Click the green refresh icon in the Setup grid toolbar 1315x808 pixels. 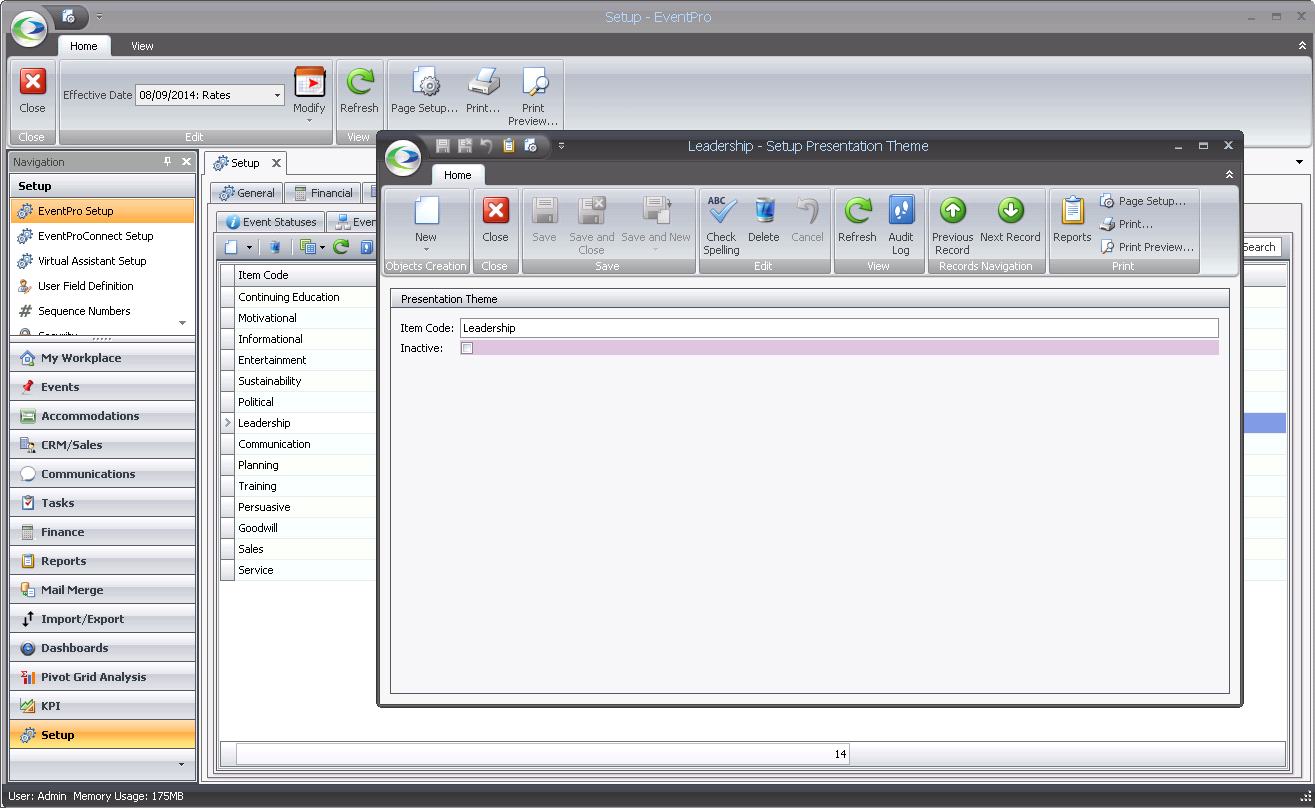point(341,247)
